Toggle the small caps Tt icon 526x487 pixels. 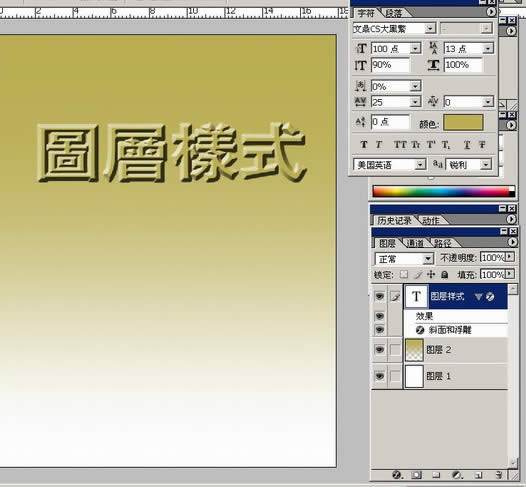416,145
